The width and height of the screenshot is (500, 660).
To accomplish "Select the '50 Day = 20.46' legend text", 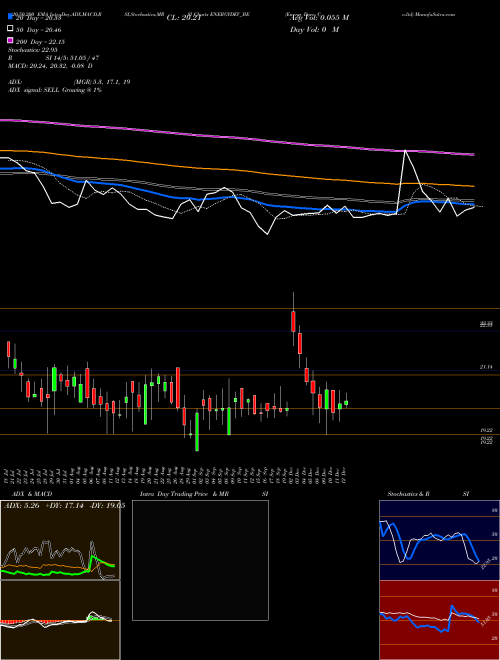I will click(x=39, y=30).
